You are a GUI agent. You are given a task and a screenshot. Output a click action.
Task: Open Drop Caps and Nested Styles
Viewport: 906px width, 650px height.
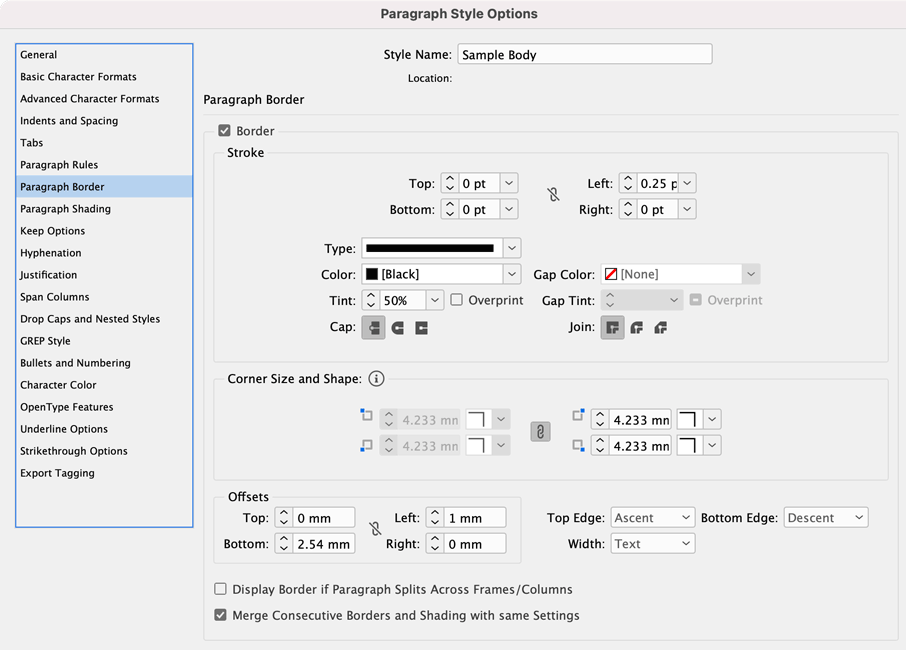pyautogui.click(x=104, y=319)
